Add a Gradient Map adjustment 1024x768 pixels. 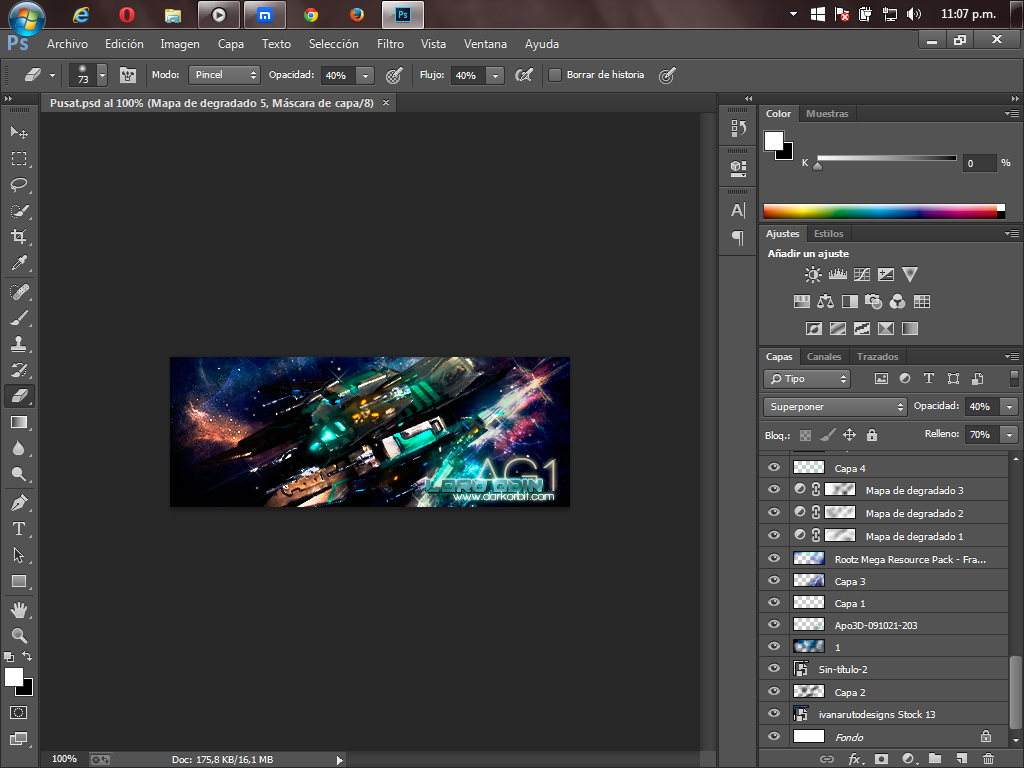tap(910, 328)
